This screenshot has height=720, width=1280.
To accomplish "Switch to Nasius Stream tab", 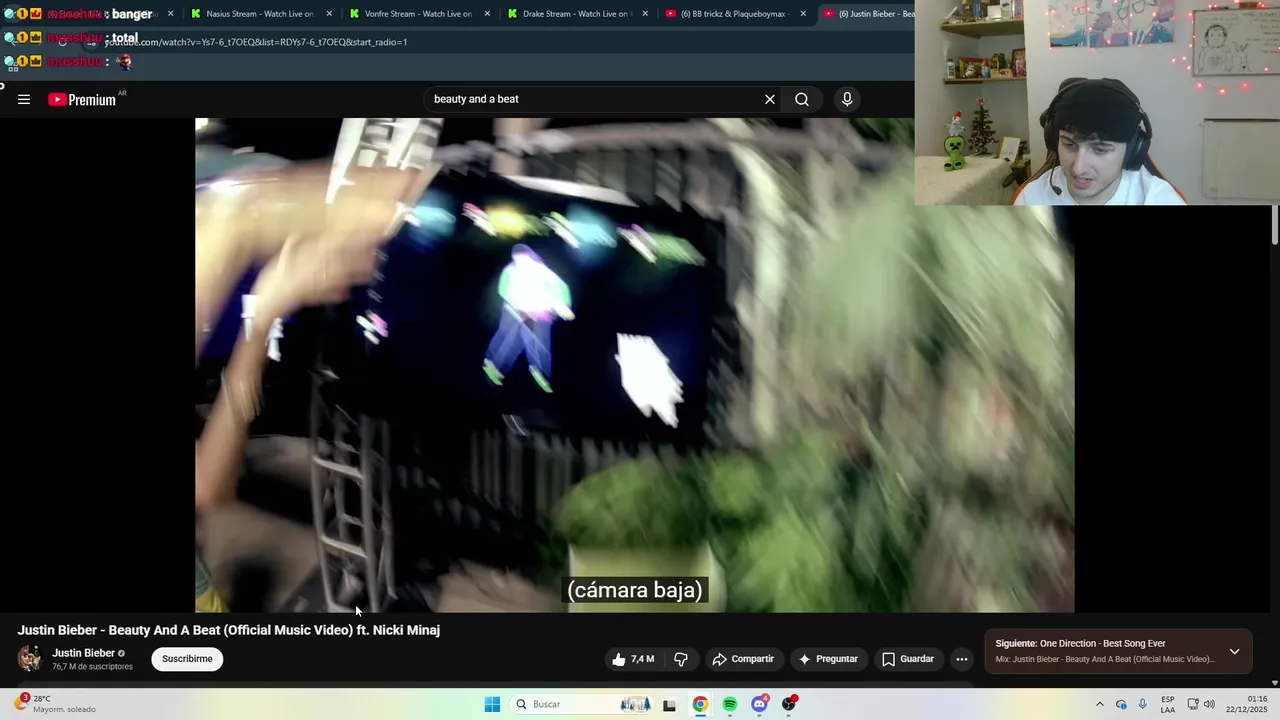I will [x=259, y=14].
